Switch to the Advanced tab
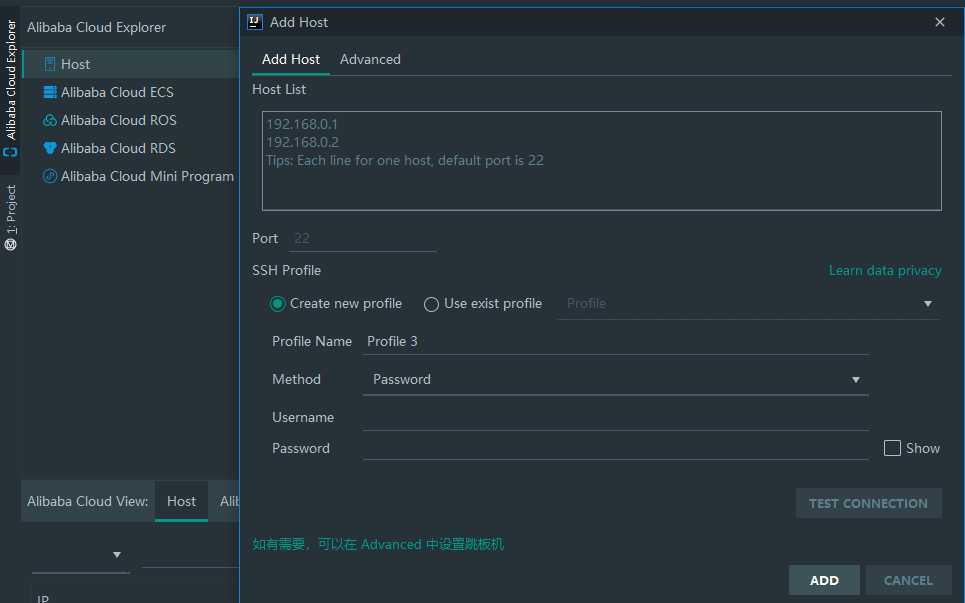This screenshot has width=965, height=603. [x=370, y=59]
